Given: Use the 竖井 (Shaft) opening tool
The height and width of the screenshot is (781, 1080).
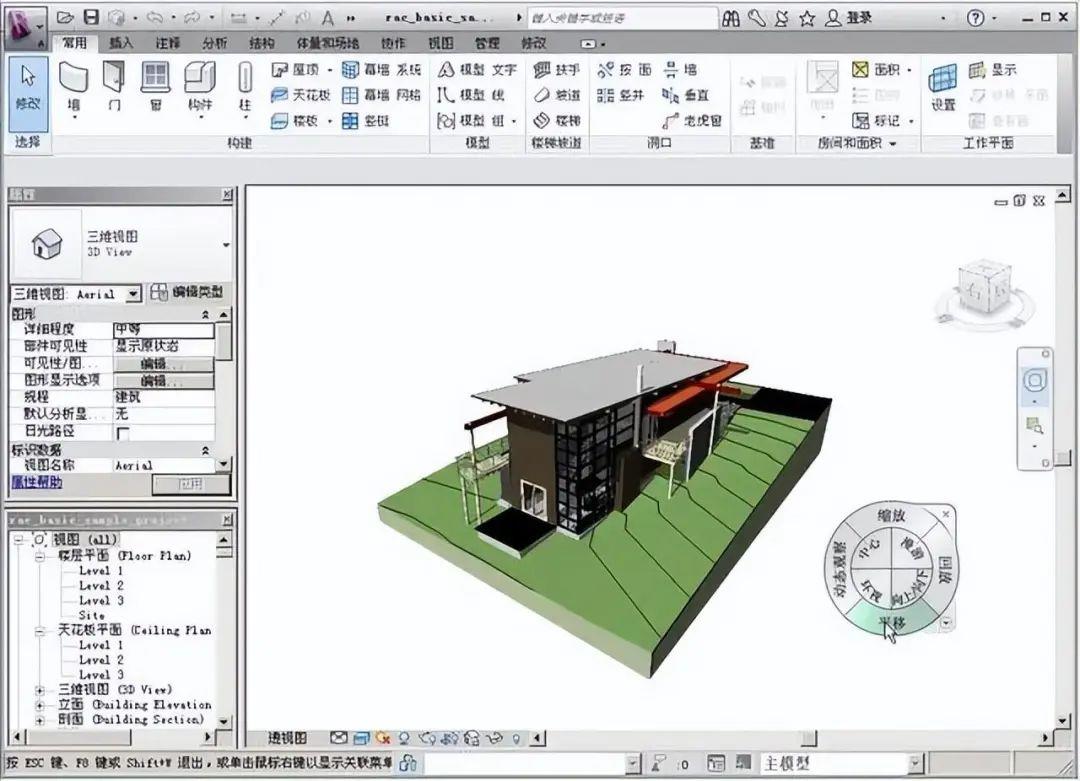Looking at the screenshot, I should (x=620, y=95).
